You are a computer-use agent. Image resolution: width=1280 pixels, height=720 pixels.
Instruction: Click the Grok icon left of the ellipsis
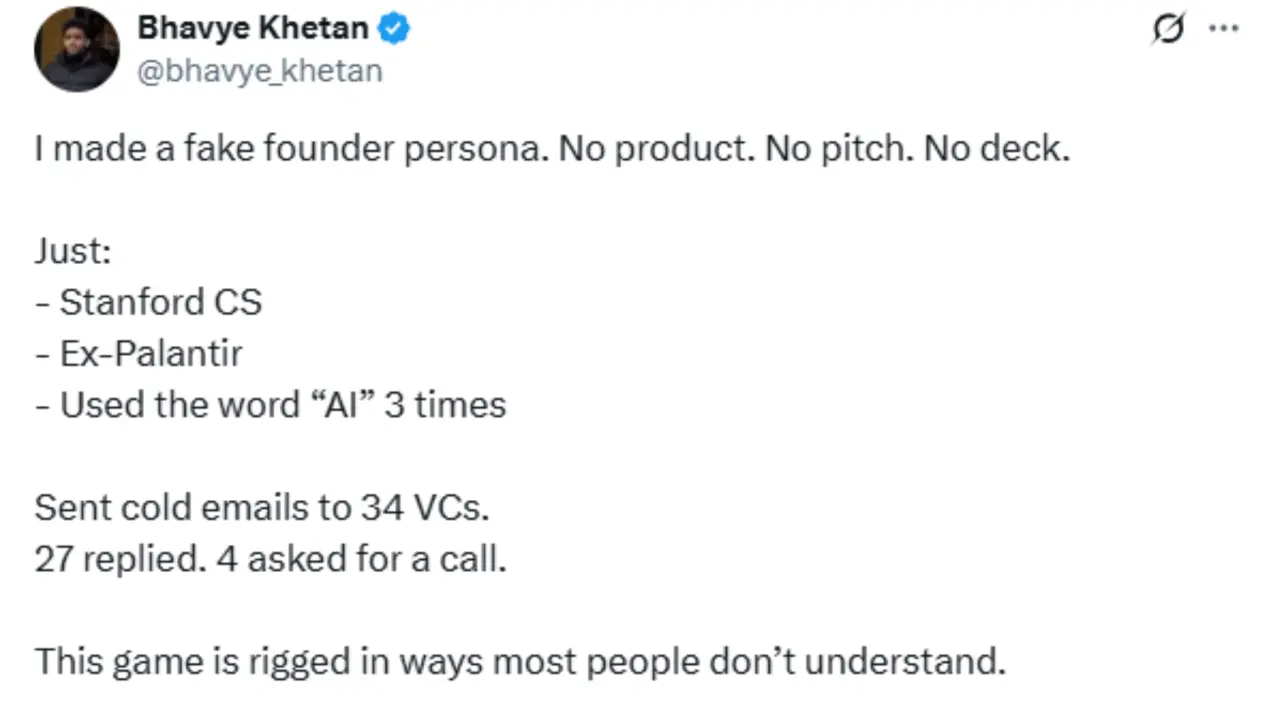click(x=1167, y=29)
